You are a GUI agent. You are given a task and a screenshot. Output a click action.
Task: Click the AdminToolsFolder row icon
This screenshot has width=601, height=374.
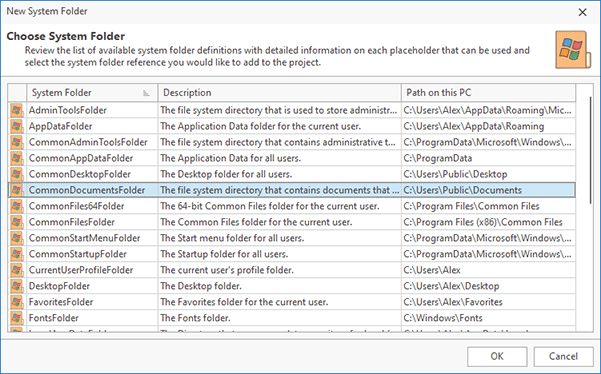point(17,110)
